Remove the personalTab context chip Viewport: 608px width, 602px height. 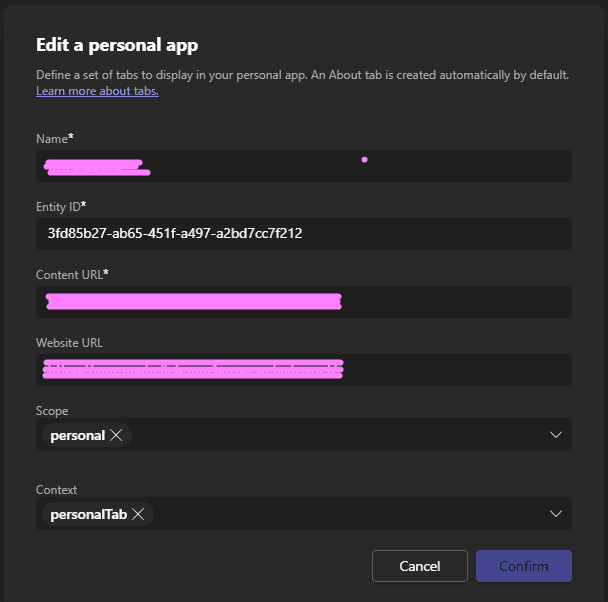tap(138, 514)
